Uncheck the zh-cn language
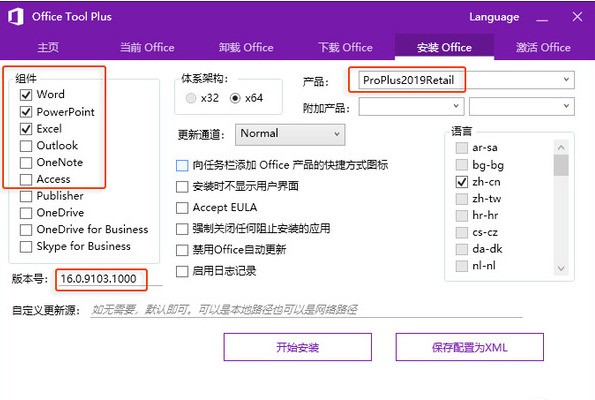 461,182
